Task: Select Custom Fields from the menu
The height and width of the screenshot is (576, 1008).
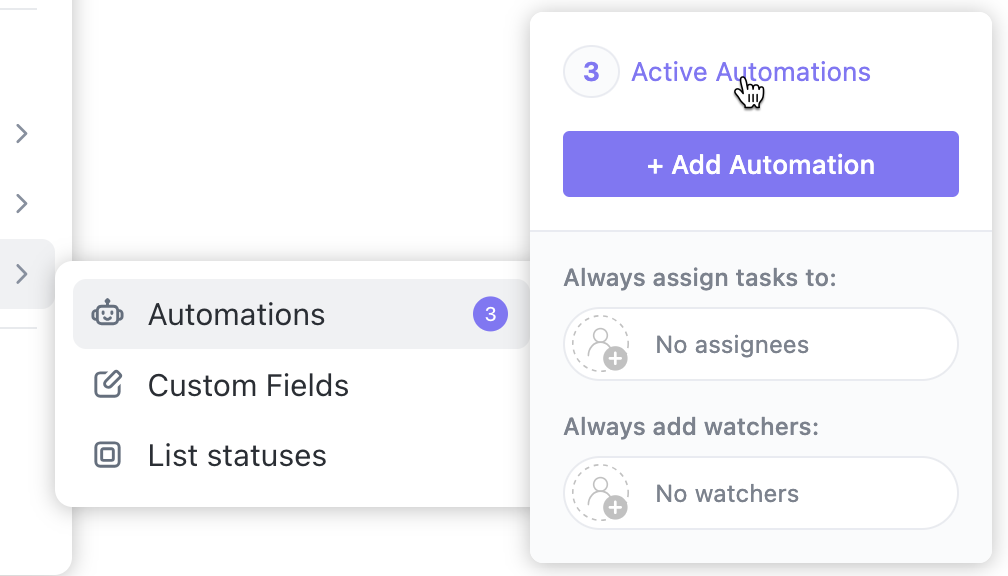Action: tap(248, 385)
